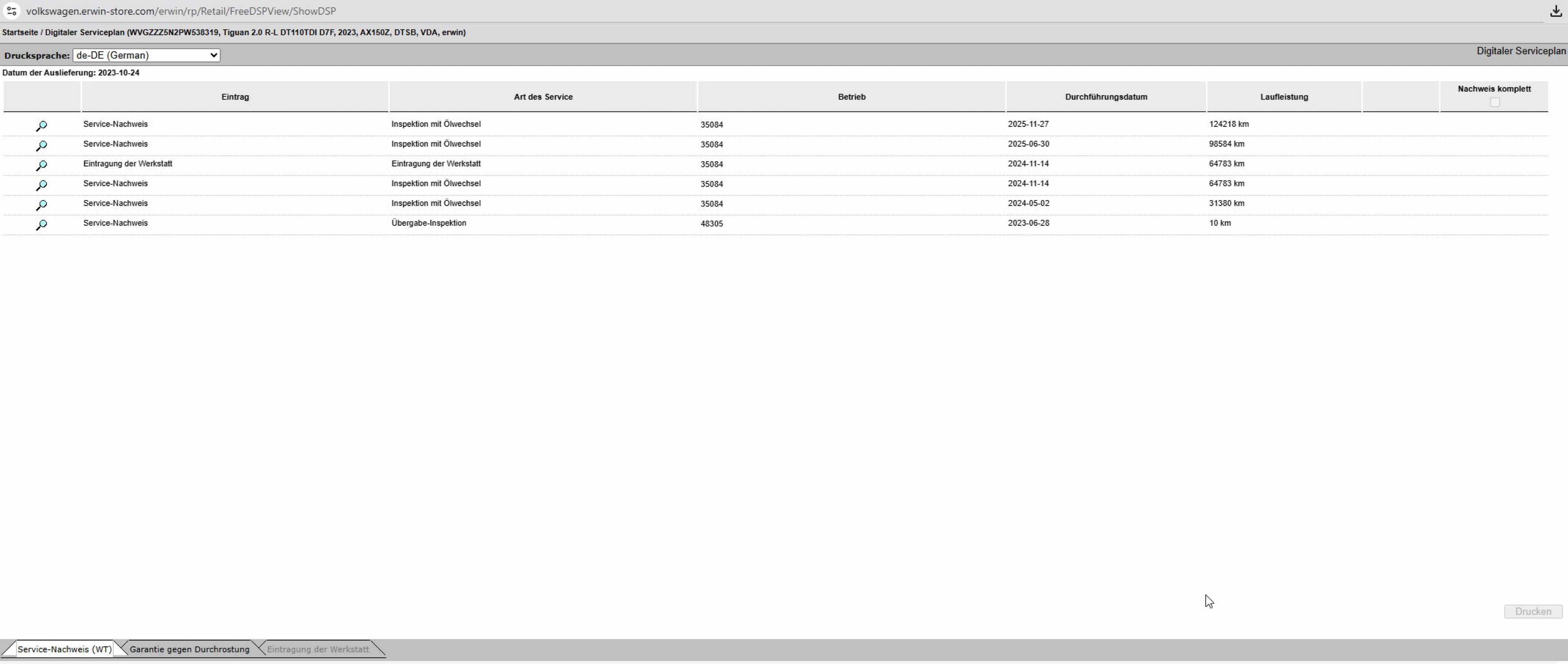Screen dimensions: 1568x664
Task: Click the mileage value 10 km
Action: (x=1220, y=223)
